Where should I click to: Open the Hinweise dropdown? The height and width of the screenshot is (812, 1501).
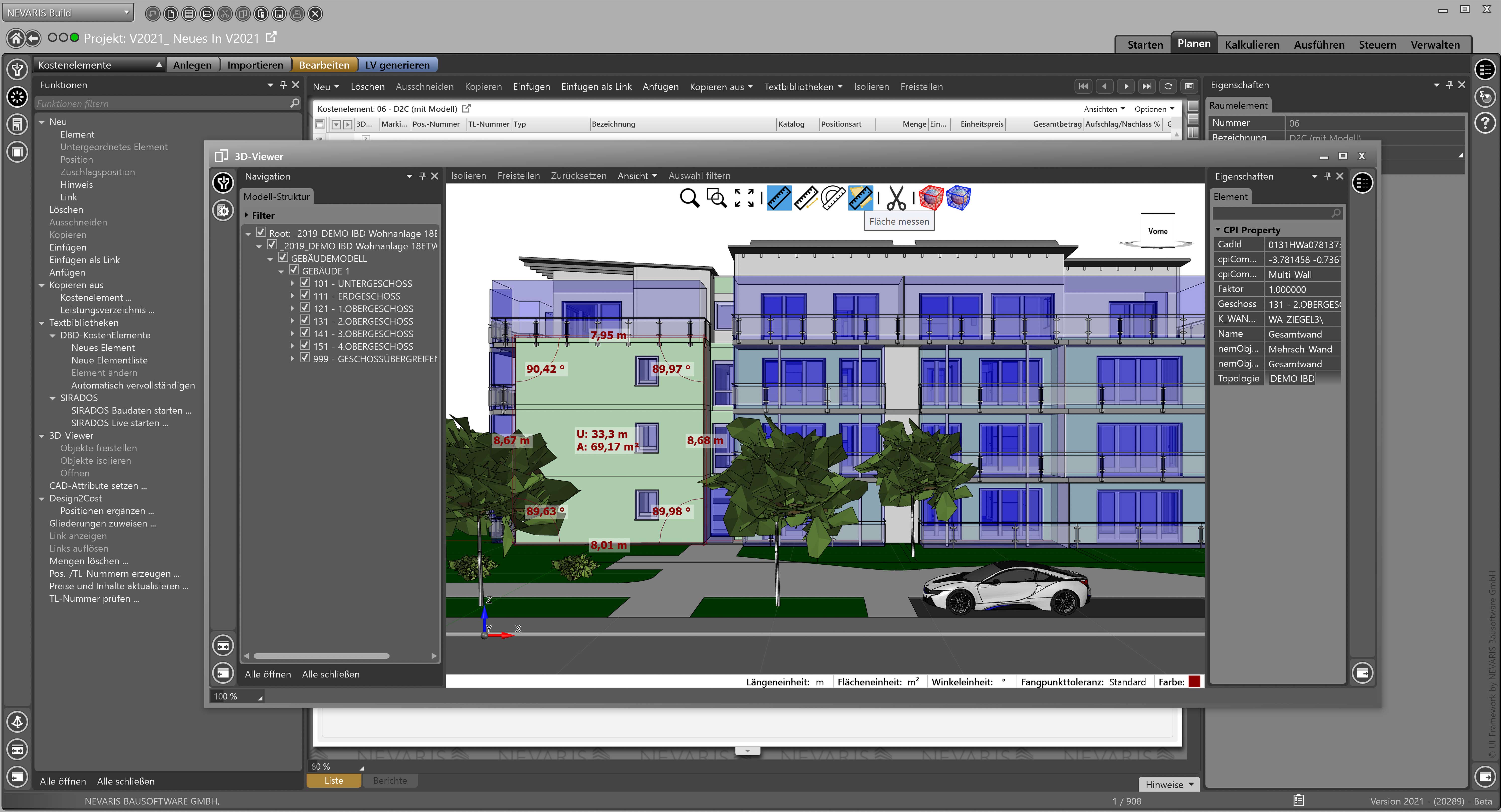click(1169, 784)
